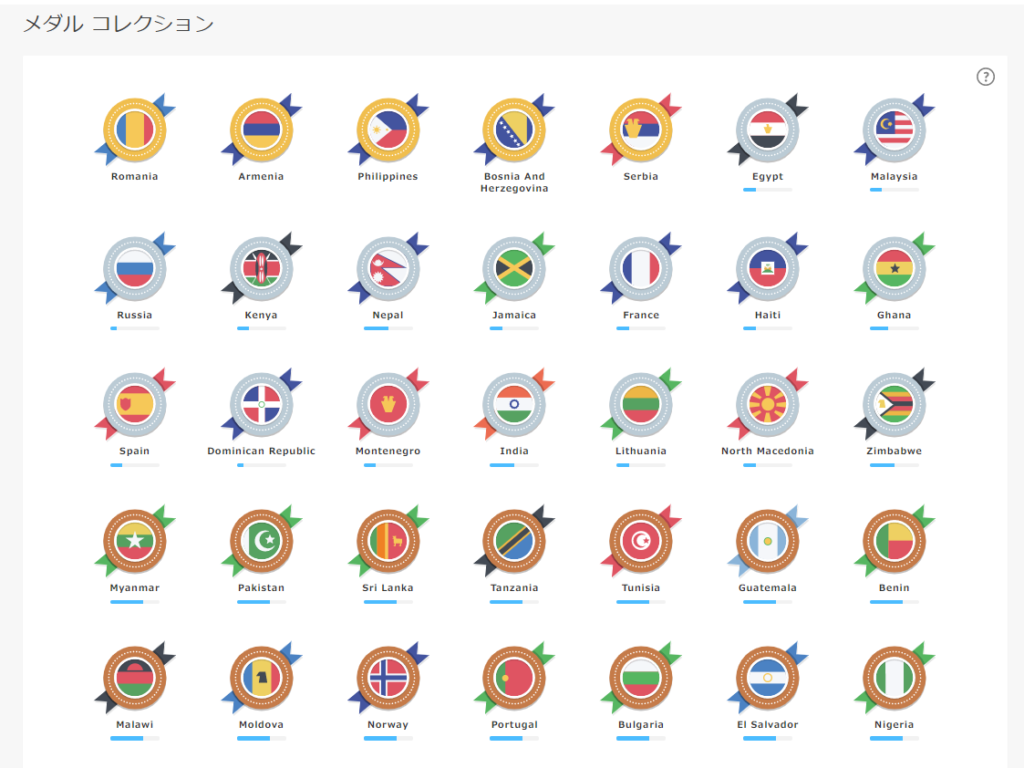Screen dimensions: 1024x768
Task: Click the Montenegro medal badge
Action: point(388,404)
